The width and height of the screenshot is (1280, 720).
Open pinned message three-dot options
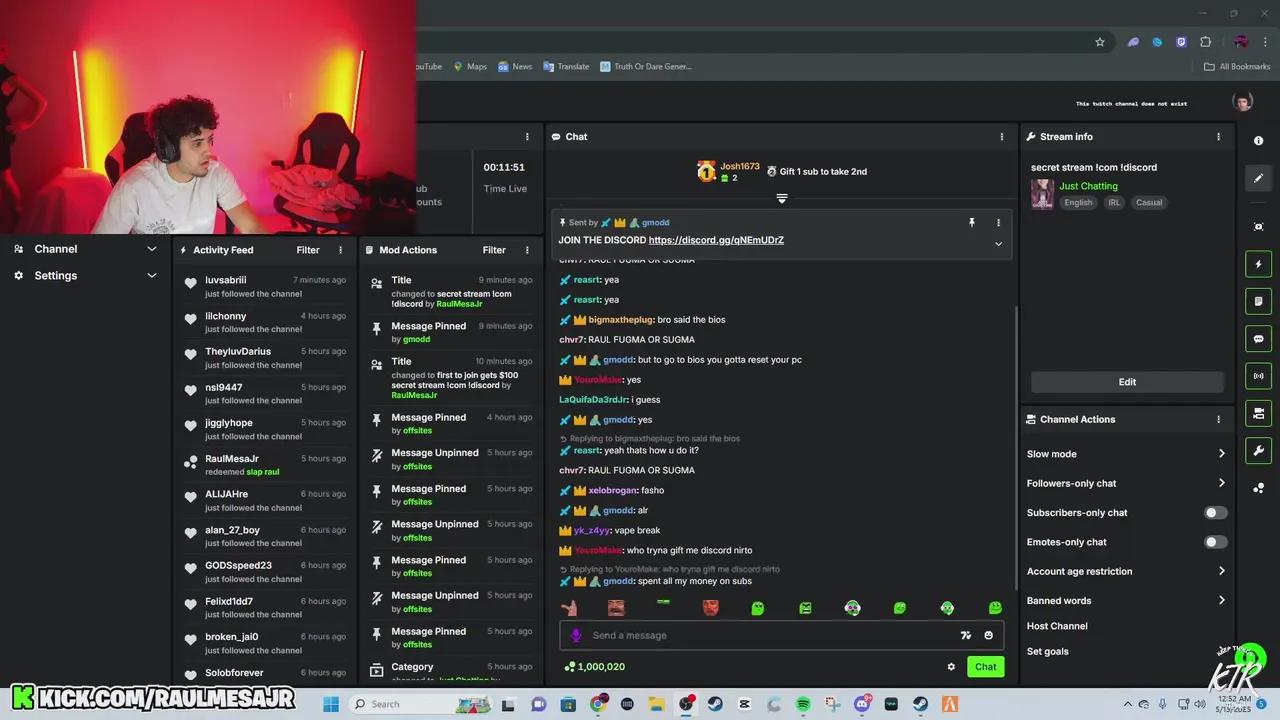click(x=998, y=223)
